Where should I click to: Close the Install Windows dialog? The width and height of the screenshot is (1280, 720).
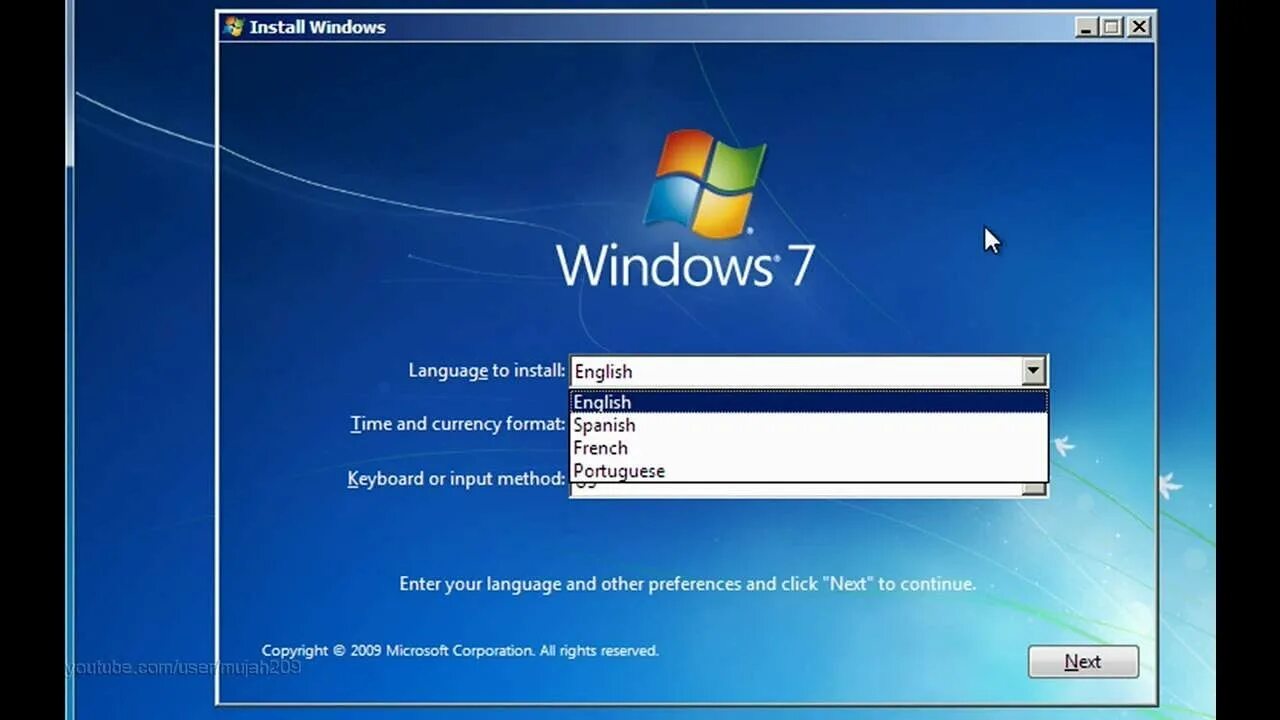tap(1139, 27)
